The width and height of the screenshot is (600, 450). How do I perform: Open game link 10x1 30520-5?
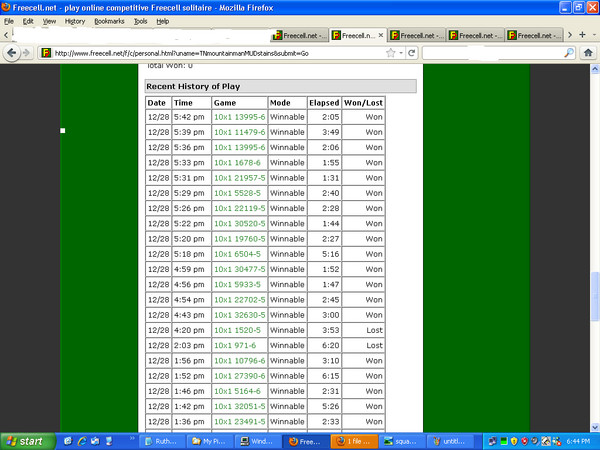tap(239, 224)
